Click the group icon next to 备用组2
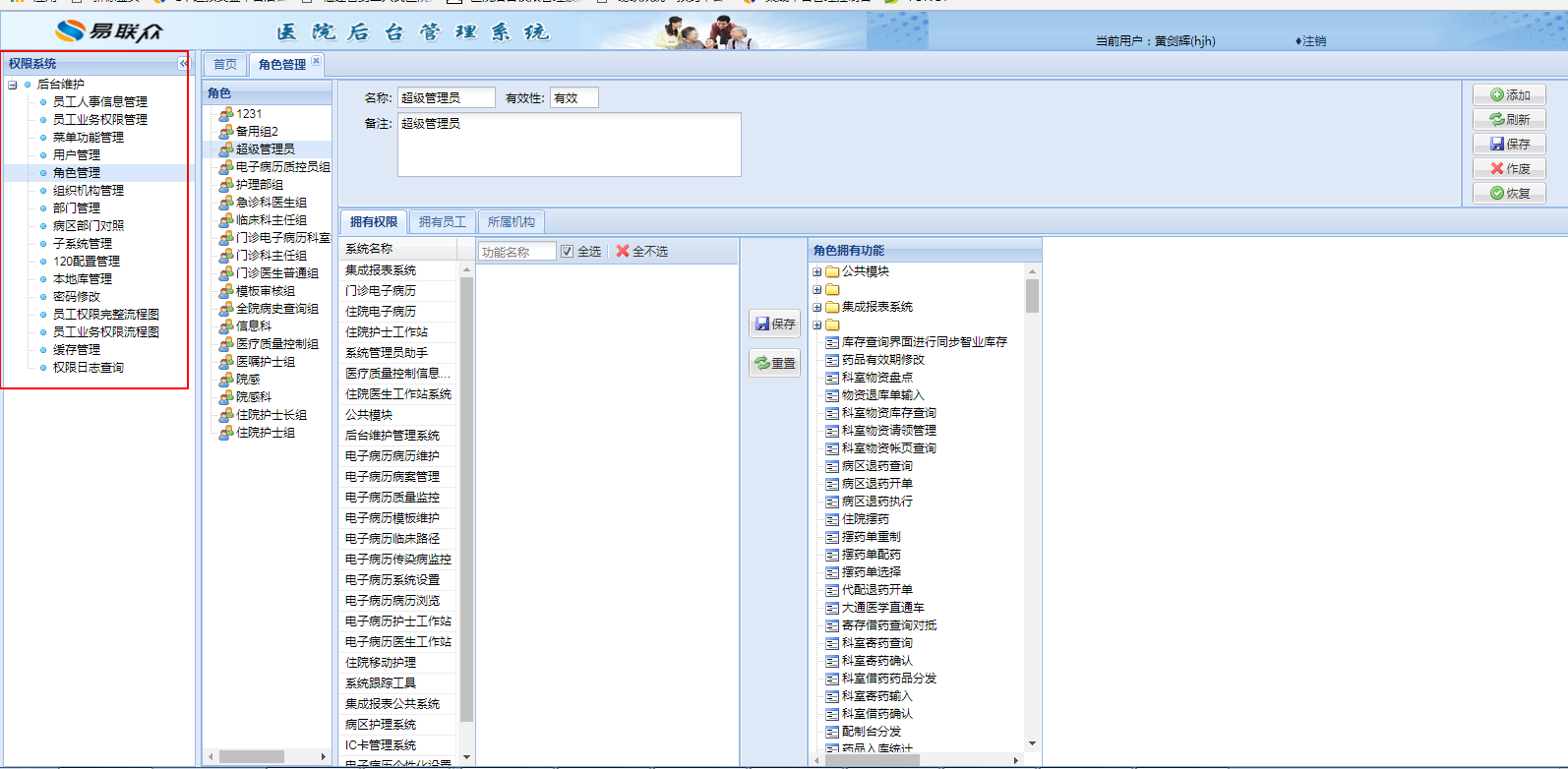 [225, 132]
